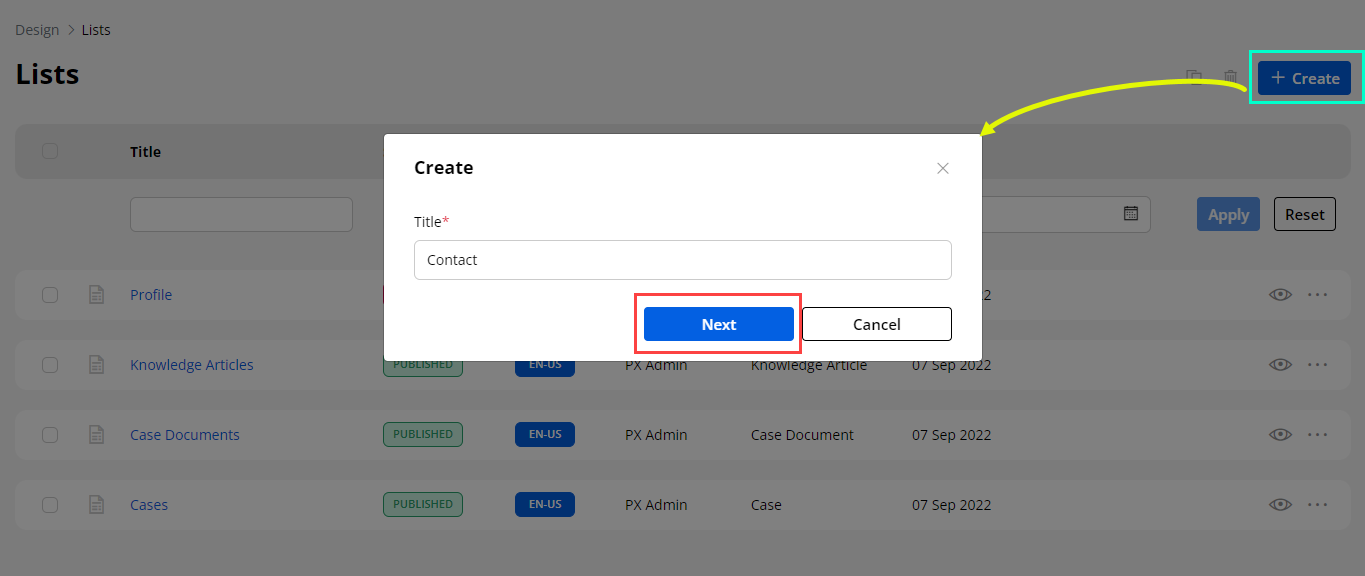The height and width of the screenshot is (576, 1365).
Task: Open more options for Case Documents row
Action: [x=1317, y=435]
